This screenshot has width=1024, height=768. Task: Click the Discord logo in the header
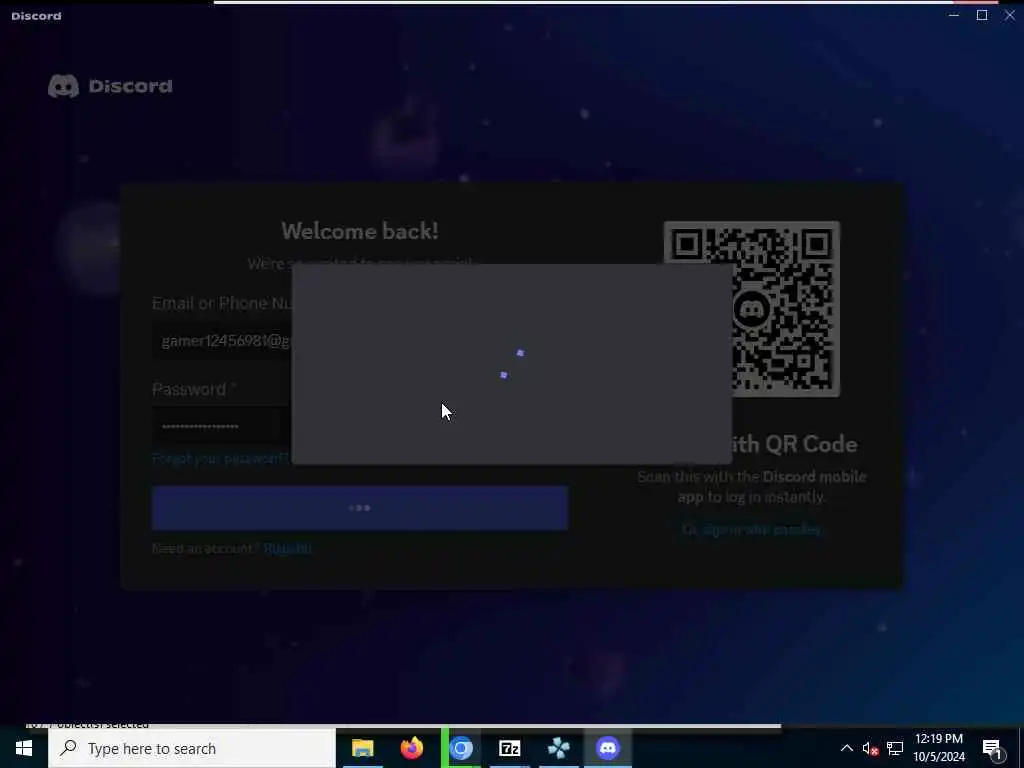[110, 86]
